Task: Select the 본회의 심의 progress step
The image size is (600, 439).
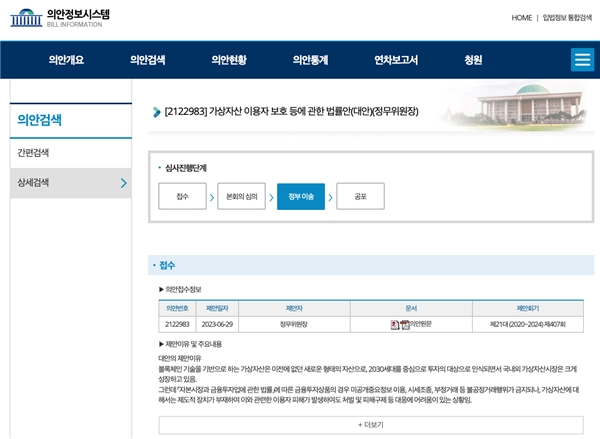Action: tap(241, 196)
